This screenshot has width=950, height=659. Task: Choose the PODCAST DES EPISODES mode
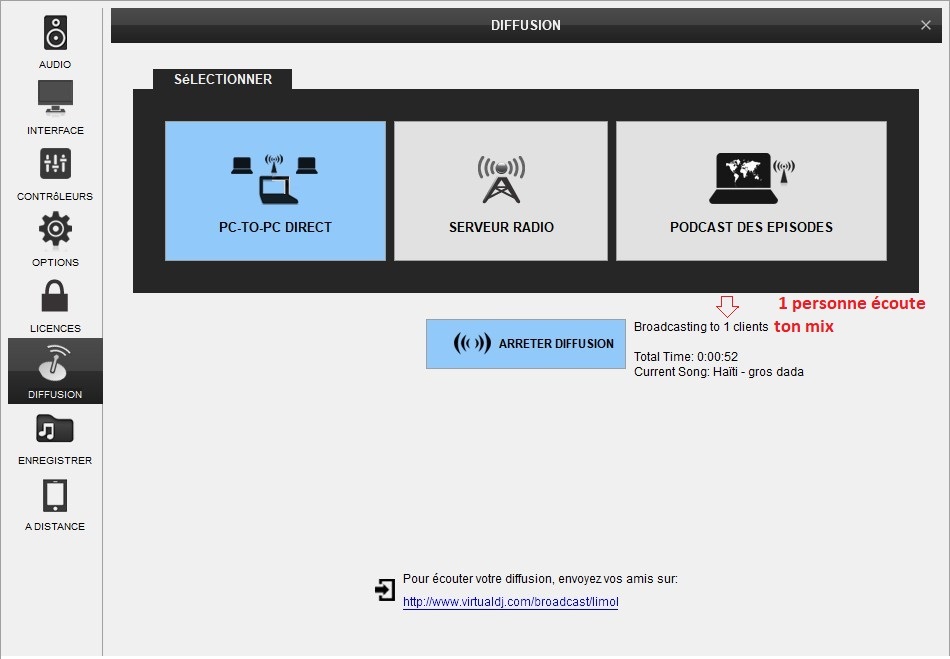click(x=751, y=191)
